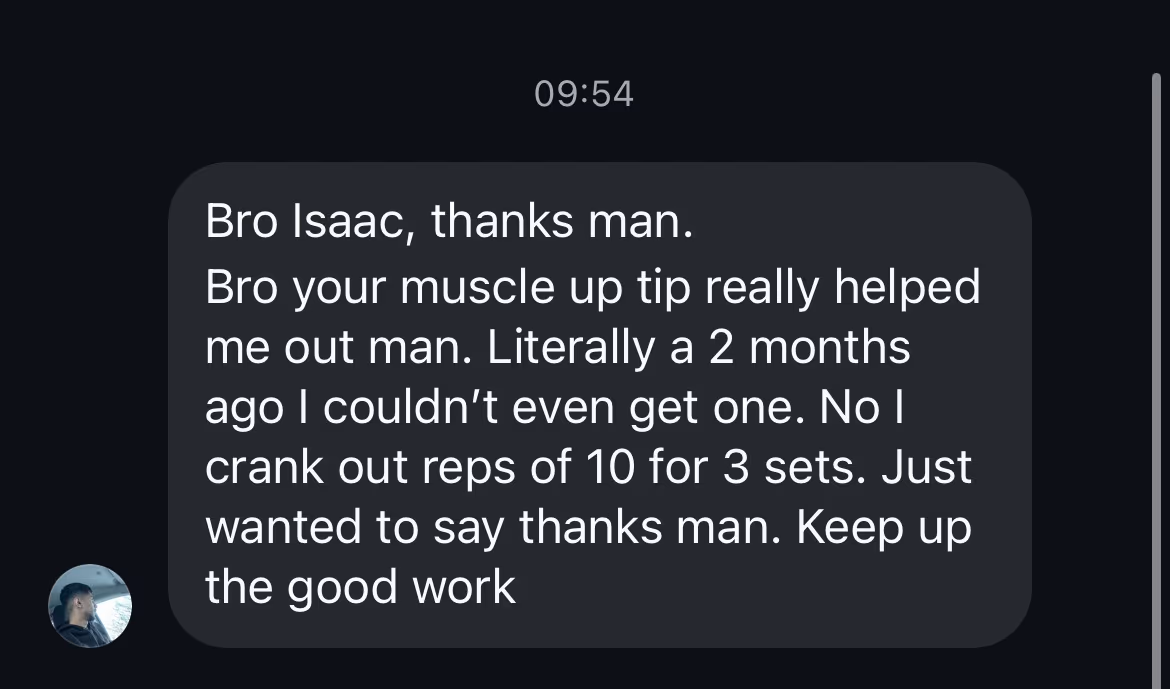Click "thanks man." on the first line
The image size is (1170, 689).
click(x=562, y=221)
